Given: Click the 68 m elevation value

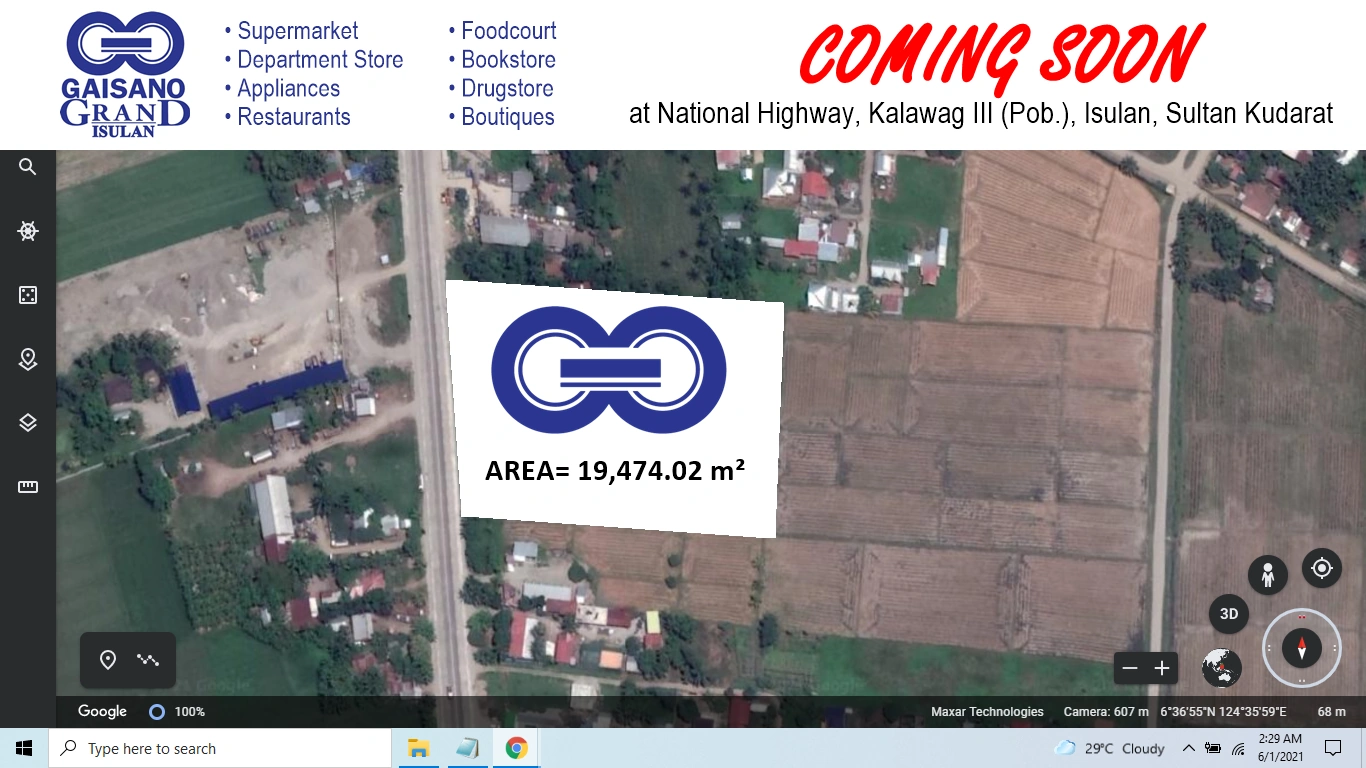Looking at the screenshot, I should 1331,712.
